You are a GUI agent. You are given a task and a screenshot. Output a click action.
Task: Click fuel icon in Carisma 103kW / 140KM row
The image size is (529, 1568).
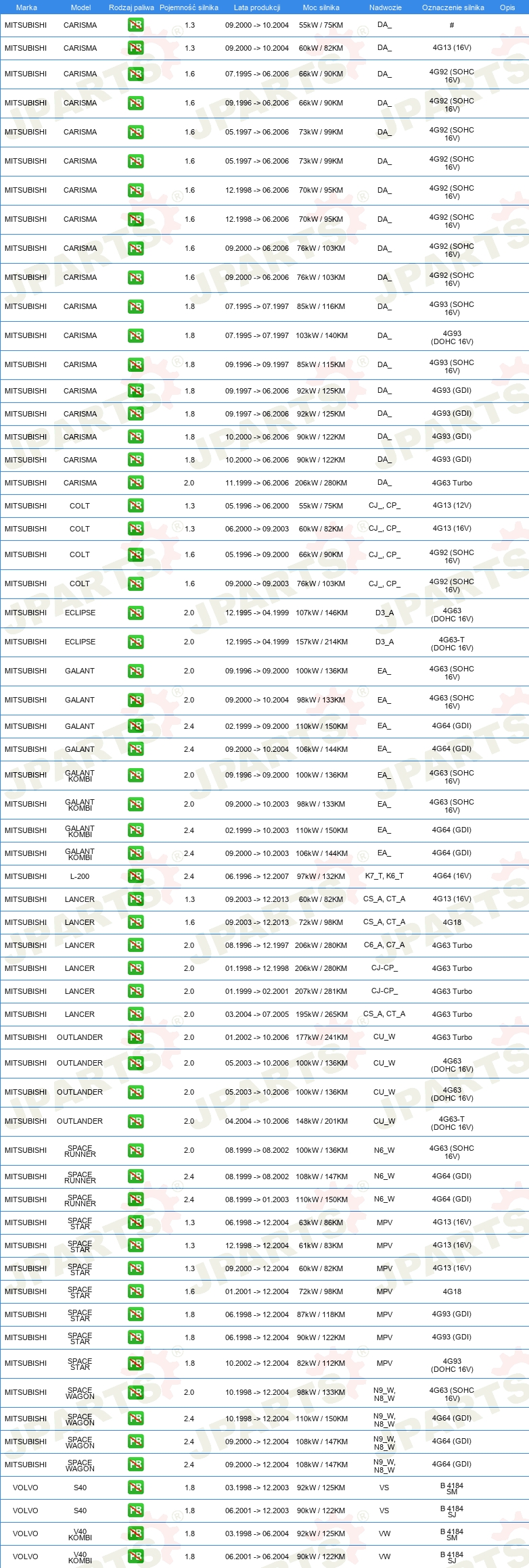(135, 335)
